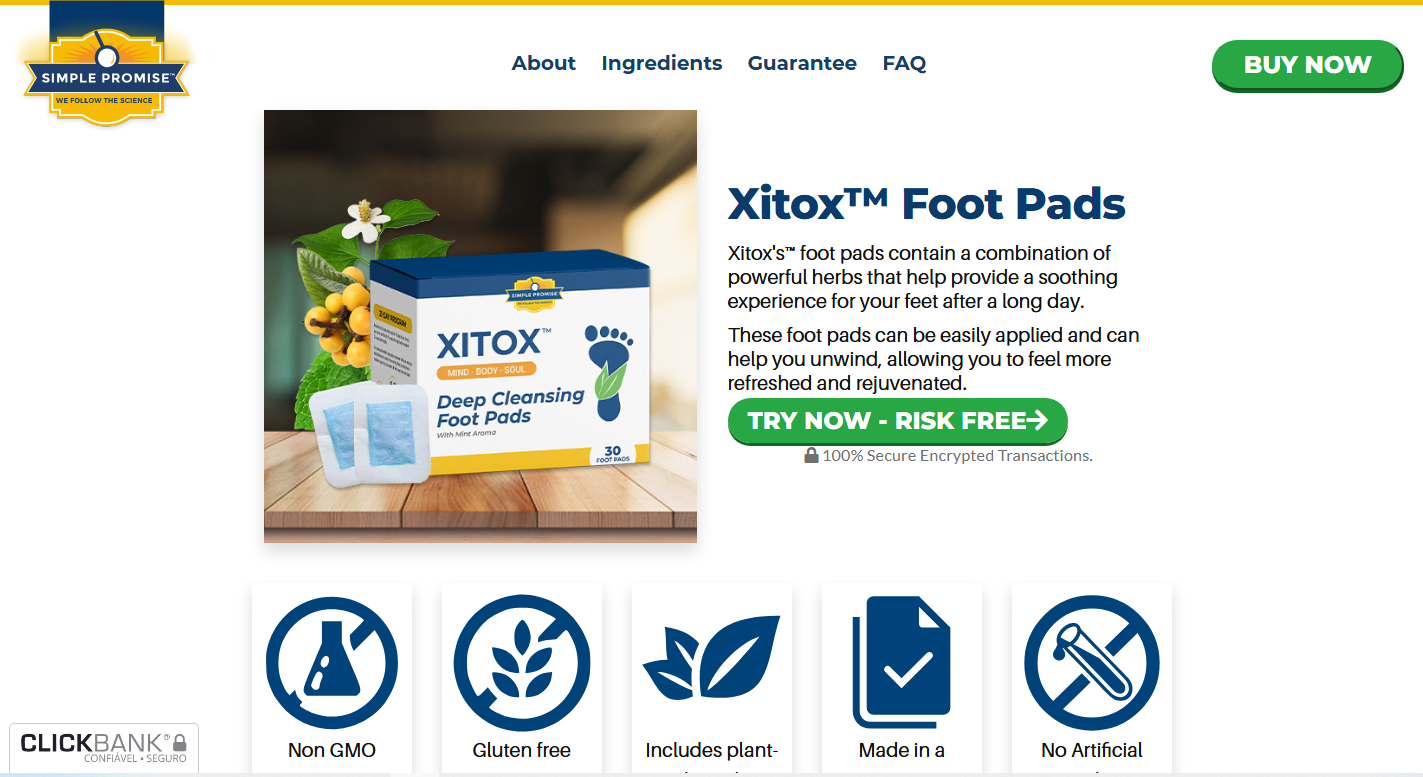1423x777 pixels.
Task: Click the No Artificial test tube icon
Action: (1092, 663)
